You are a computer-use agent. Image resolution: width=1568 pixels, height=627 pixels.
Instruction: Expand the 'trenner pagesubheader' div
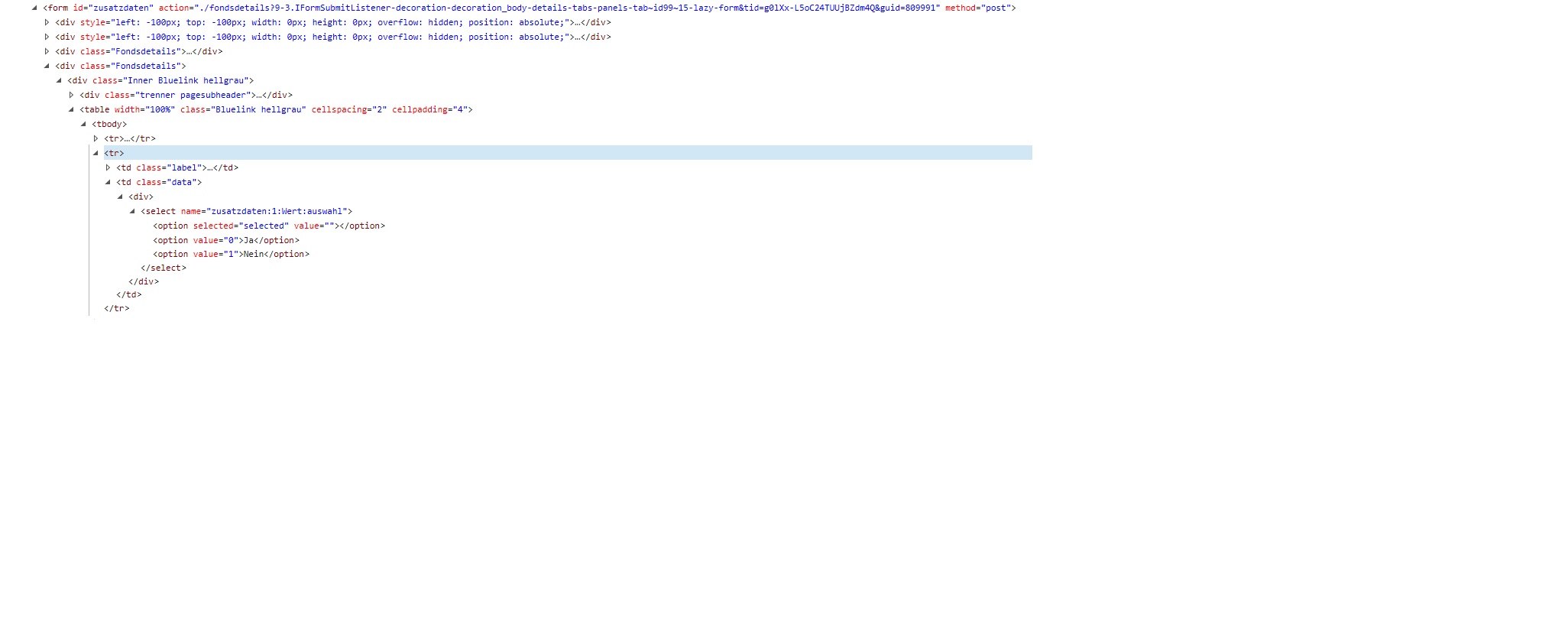(71, 95)
